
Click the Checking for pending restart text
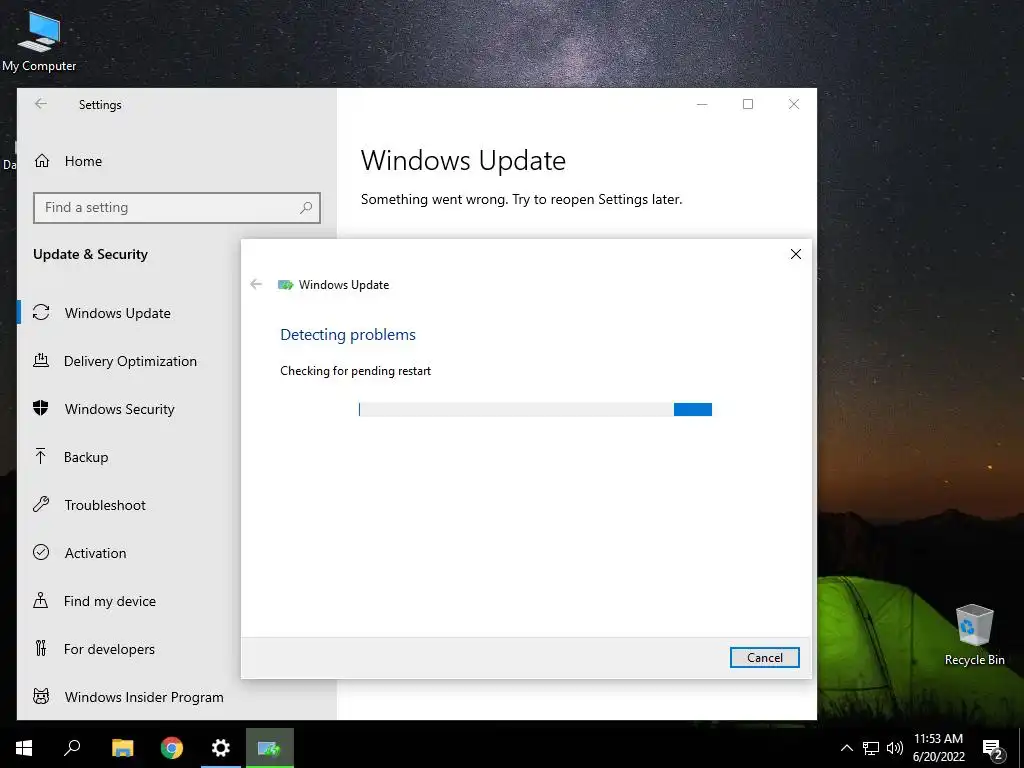[355, 371]
